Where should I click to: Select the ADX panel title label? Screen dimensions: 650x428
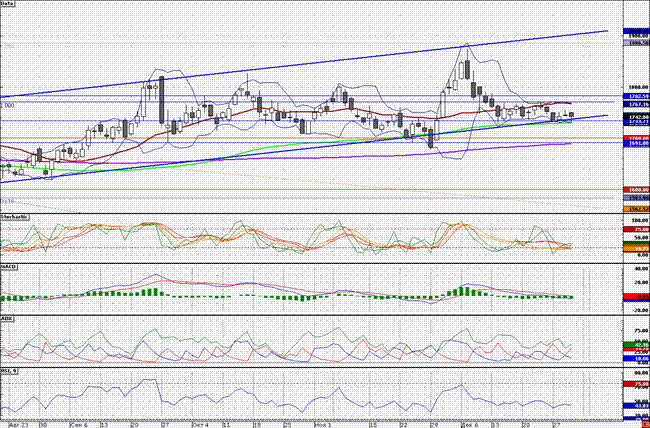point(7,319)
